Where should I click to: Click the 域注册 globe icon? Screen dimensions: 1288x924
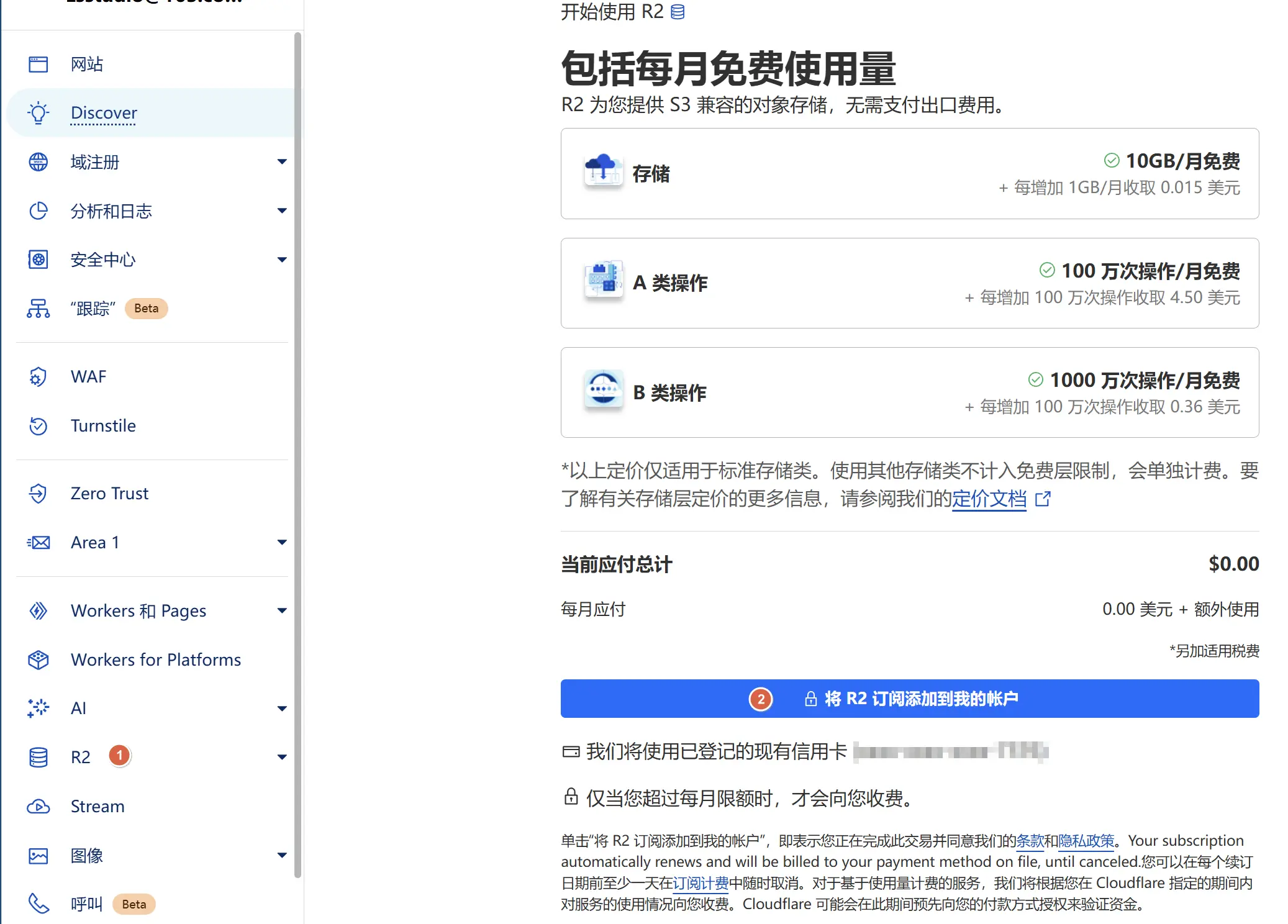[38, 162]
